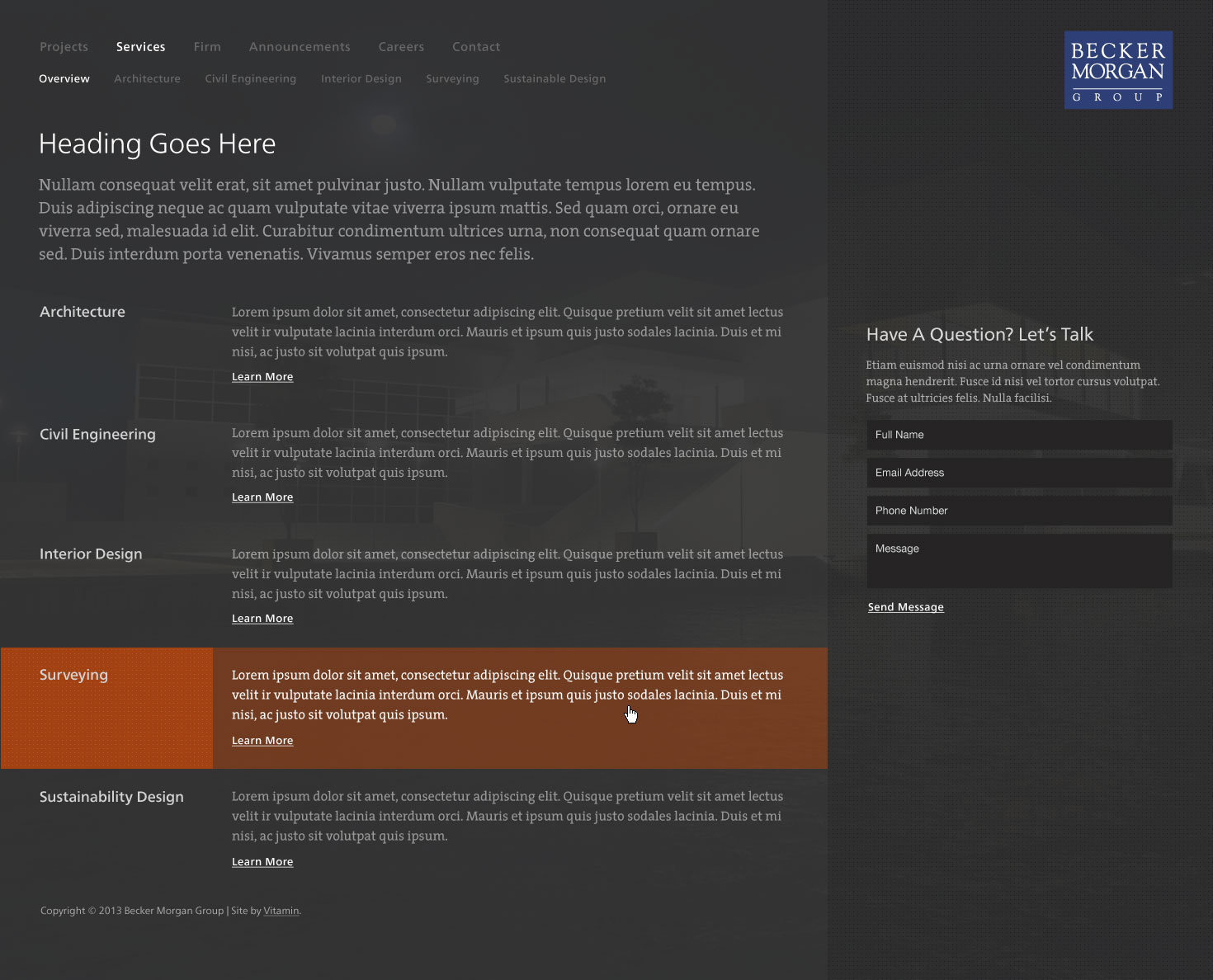Focus the Email Address field

1019,473
